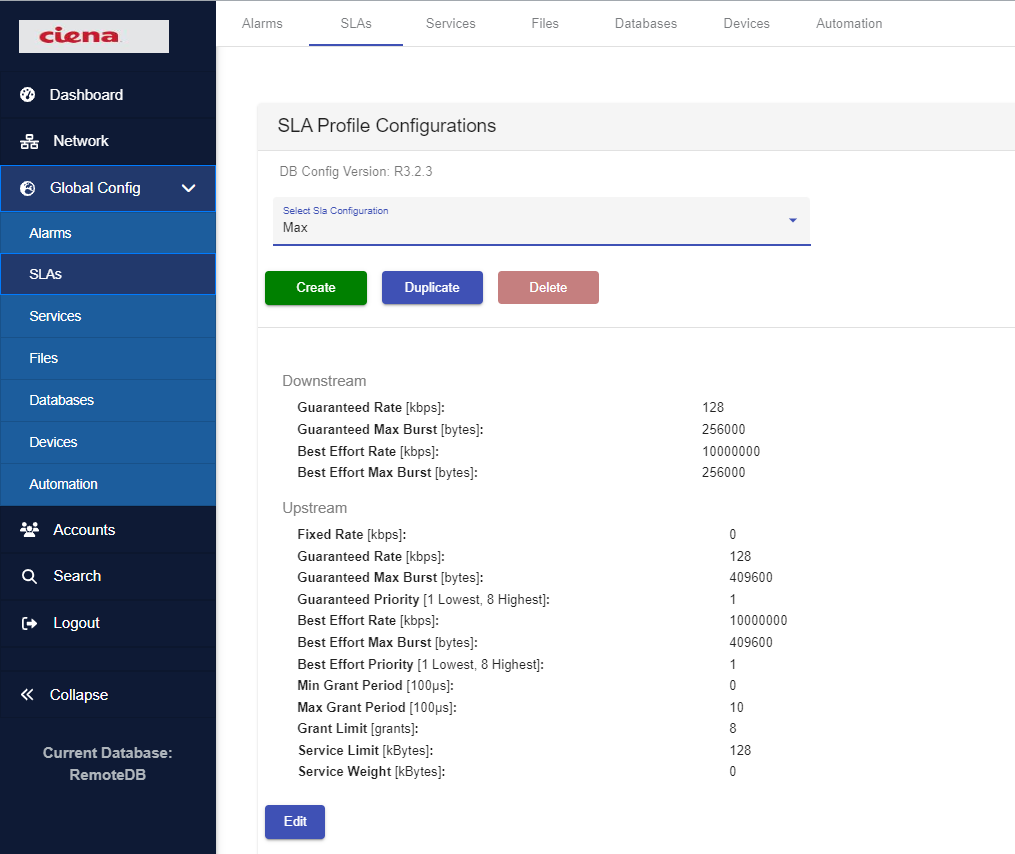Select SLAs in the sidebar submenu
Screen dimensions: 1015x854
point(108,275)
